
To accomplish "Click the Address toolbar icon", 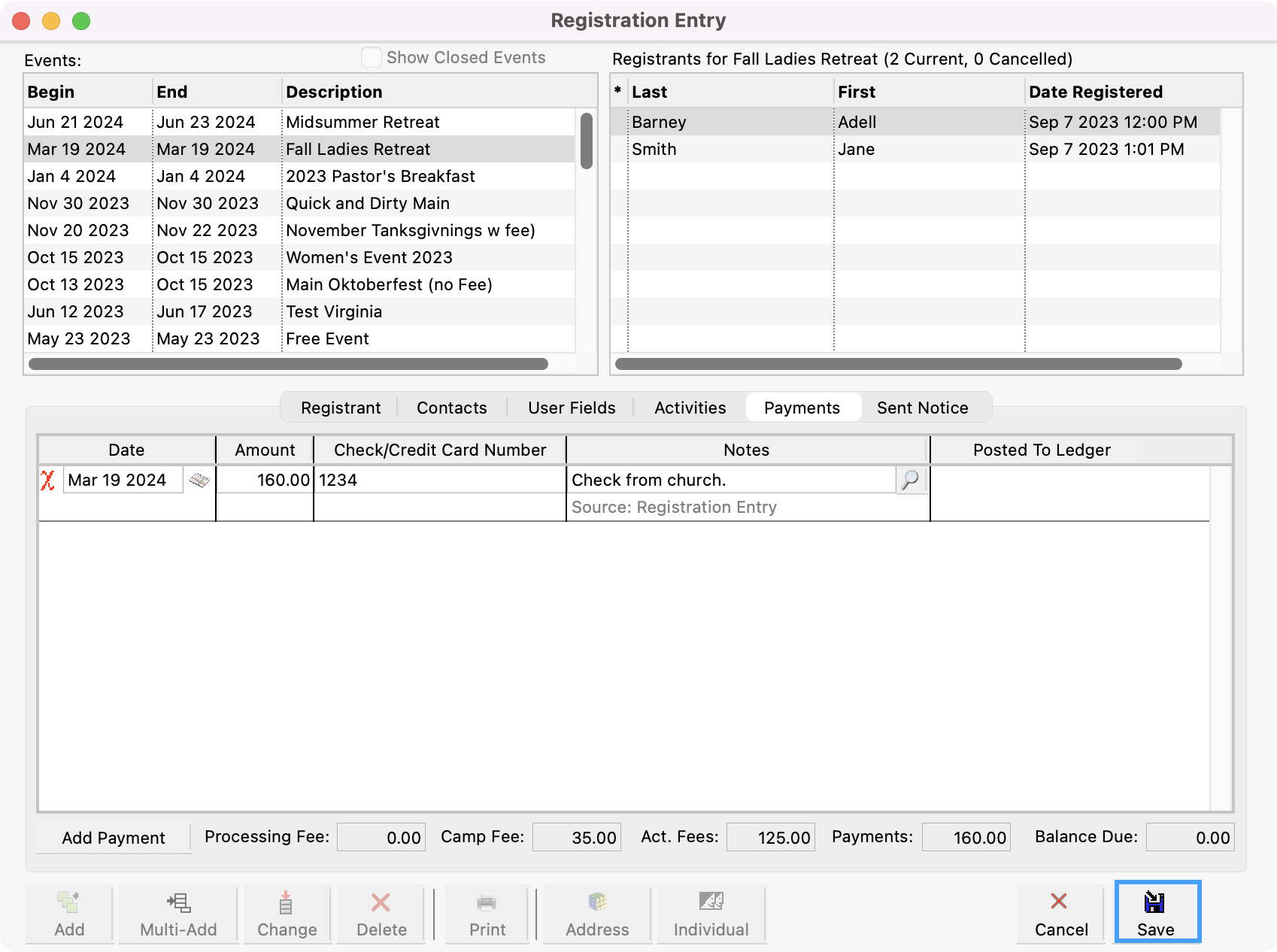I will coord(597,912).
